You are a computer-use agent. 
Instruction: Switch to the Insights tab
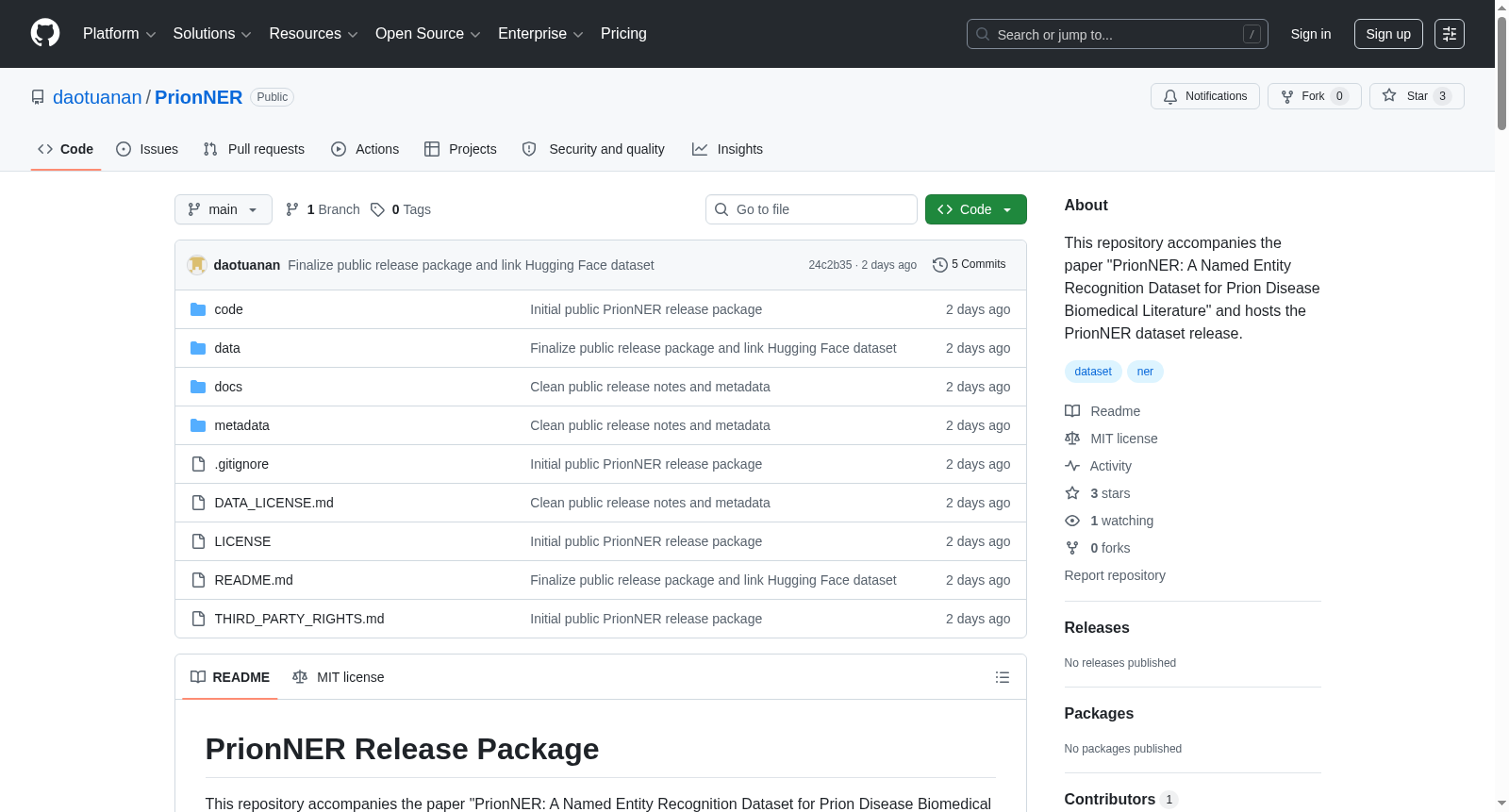click(x=727, y=149)
